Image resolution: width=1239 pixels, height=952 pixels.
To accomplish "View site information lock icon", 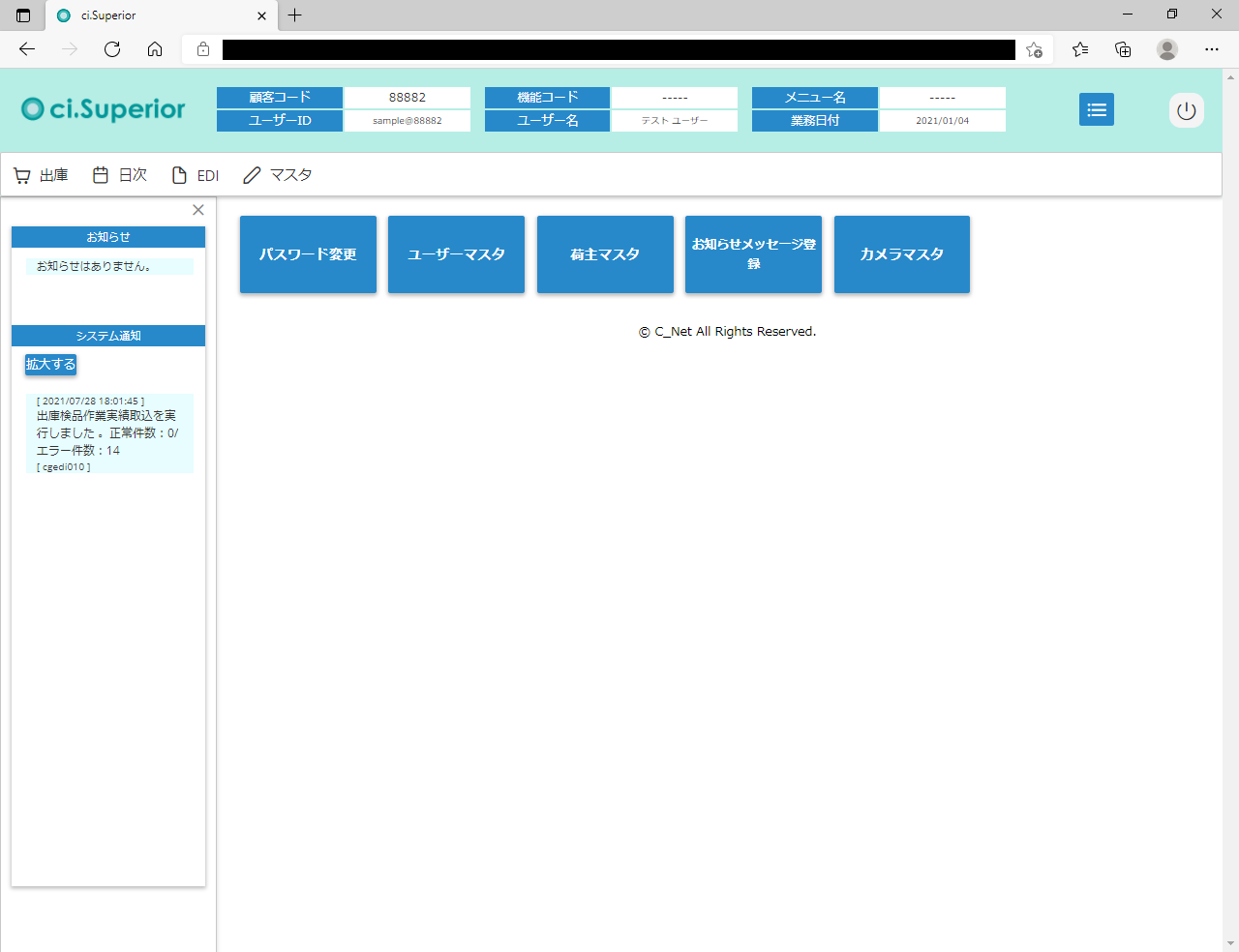I will pyautogui.click(x=203, y=49).
